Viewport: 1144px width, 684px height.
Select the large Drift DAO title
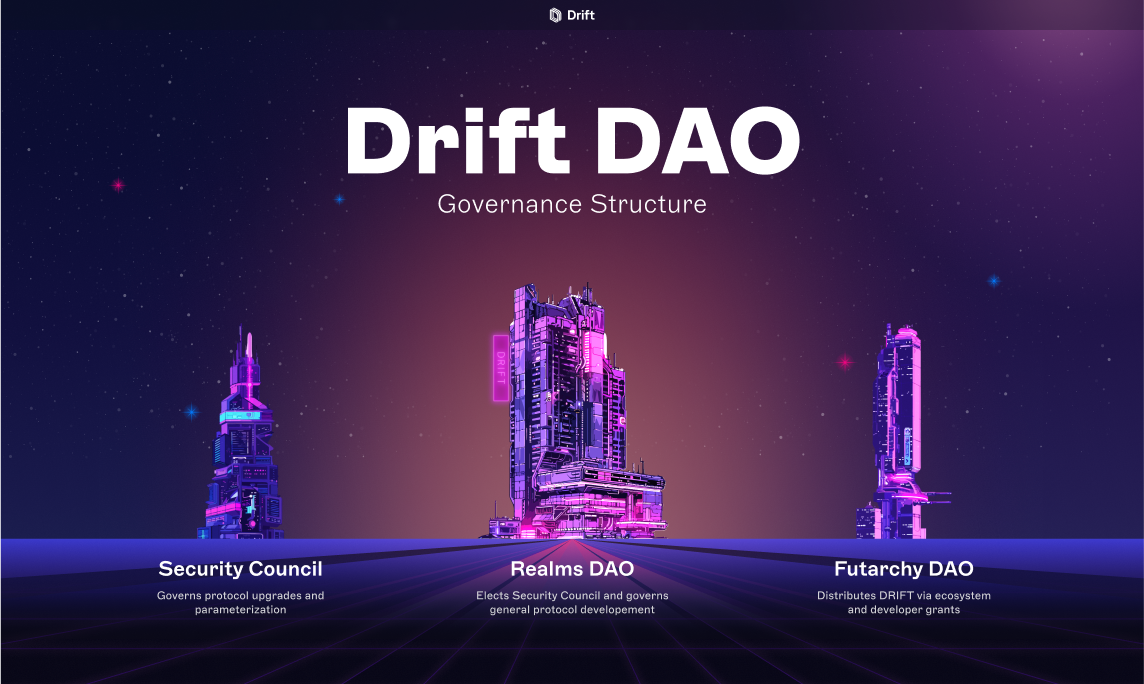coord(572,141)
